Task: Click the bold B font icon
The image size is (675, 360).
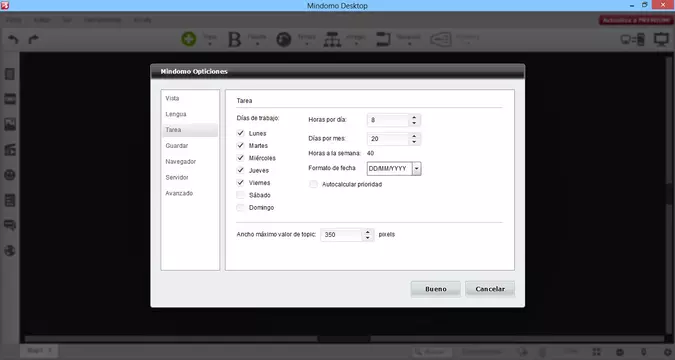Action: 234,39
